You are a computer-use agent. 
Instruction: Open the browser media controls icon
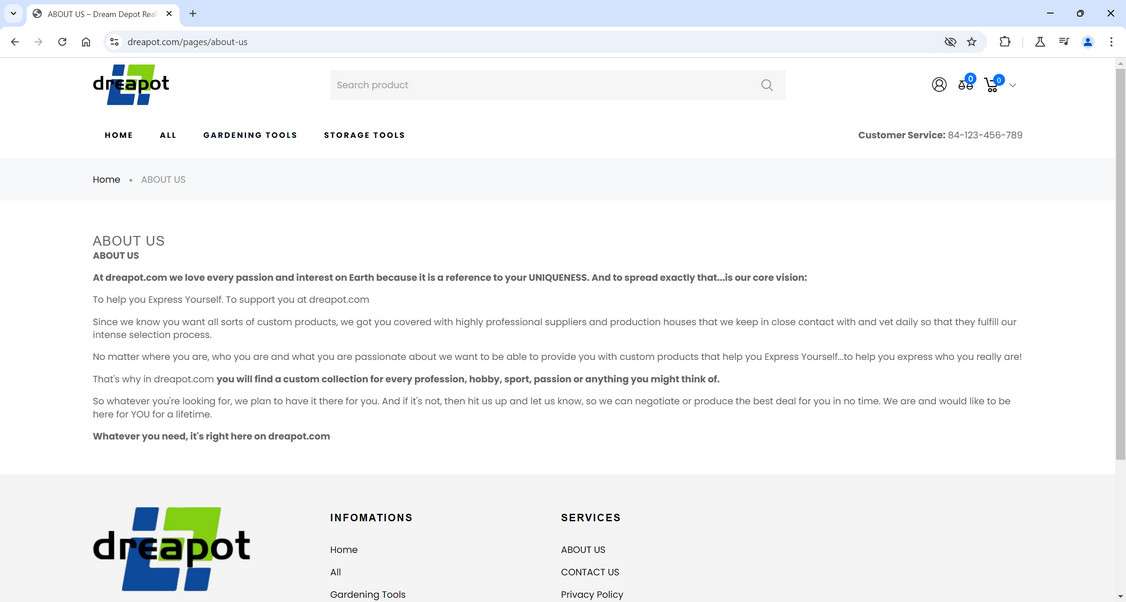click(1063, 42)
